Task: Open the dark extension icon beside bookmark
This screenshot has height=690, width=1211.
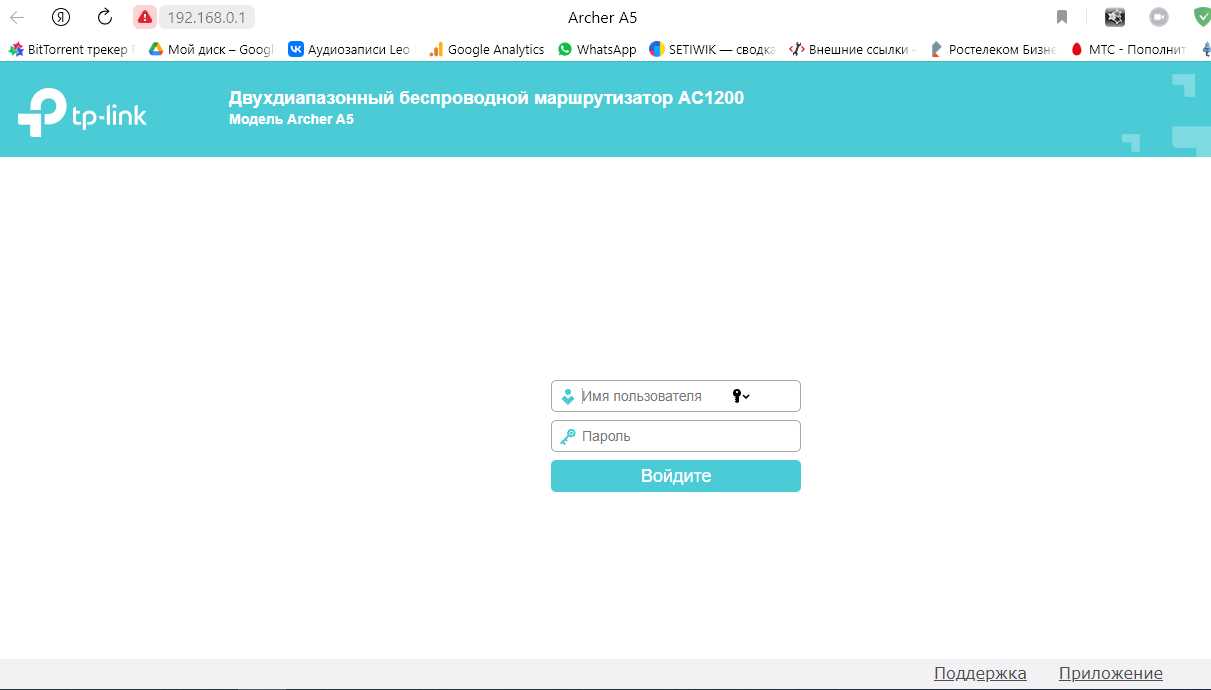Action: (x=1114, y=17)
